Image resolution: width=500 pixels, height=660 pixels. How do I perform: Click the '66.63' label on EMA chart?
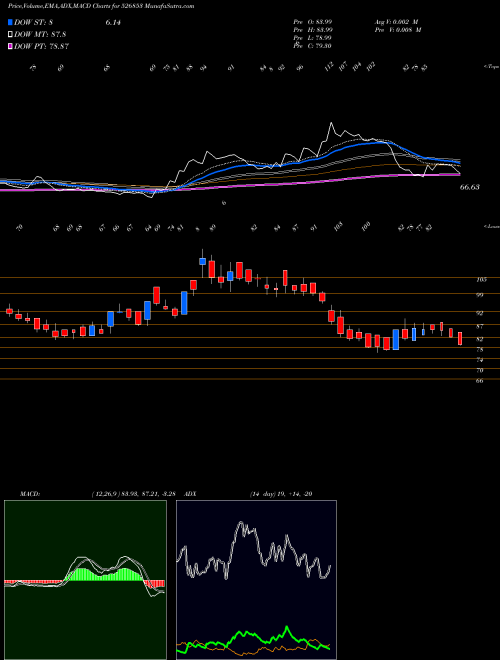click(469, 187)
